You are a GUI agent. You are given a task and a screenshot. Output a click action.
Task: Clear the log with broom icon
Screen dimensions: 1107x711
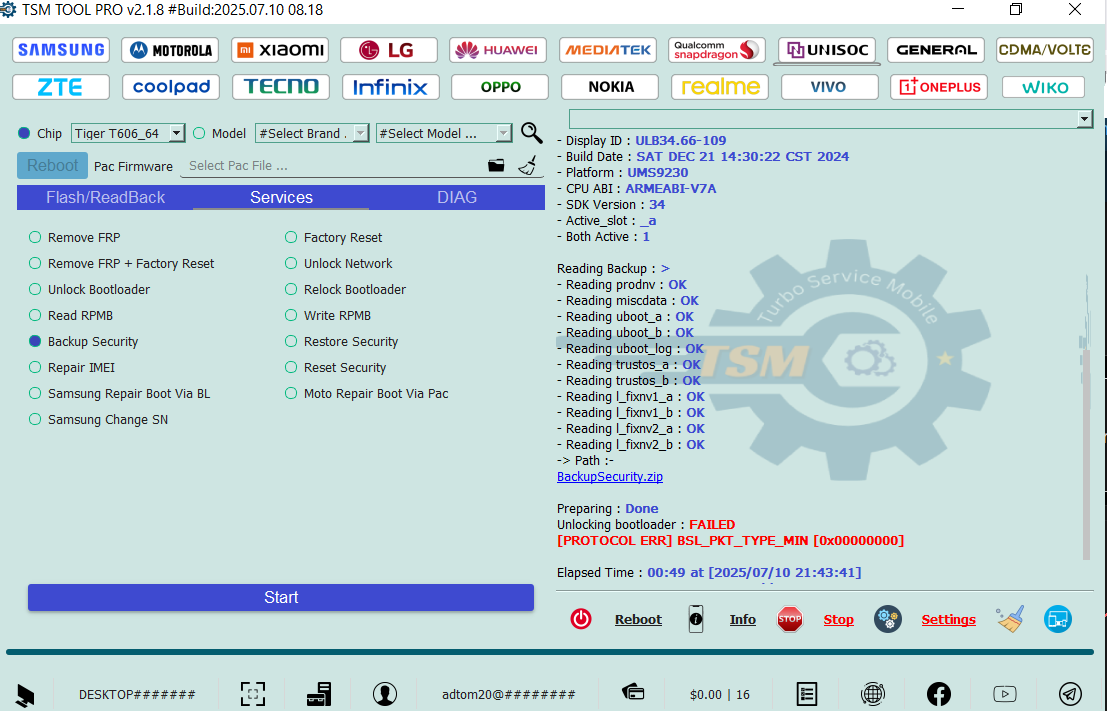point(1010,619)
